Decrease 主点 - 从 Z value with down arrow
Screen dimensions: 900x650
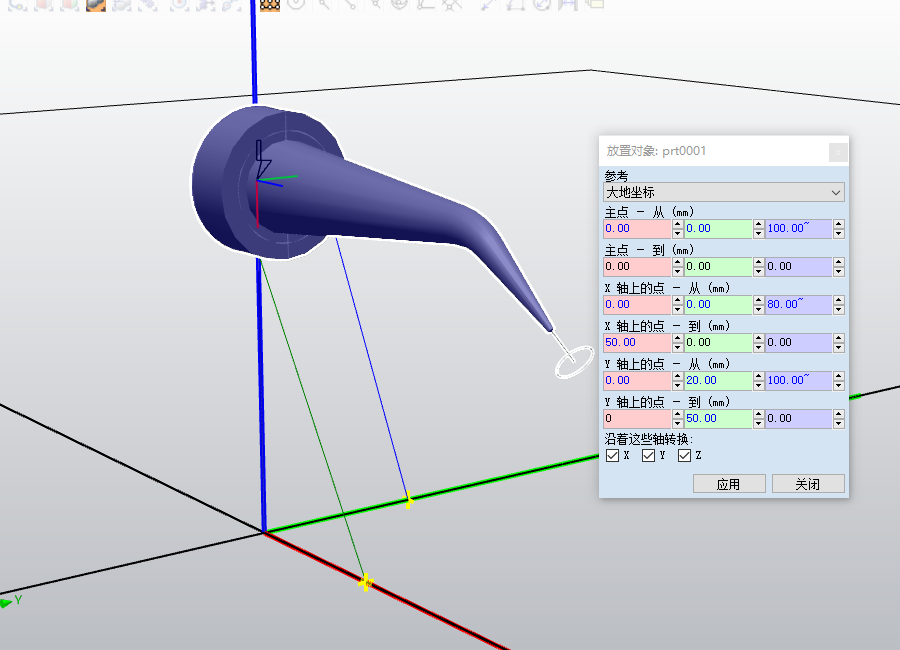pyautogui.click(x=839, y=233)
